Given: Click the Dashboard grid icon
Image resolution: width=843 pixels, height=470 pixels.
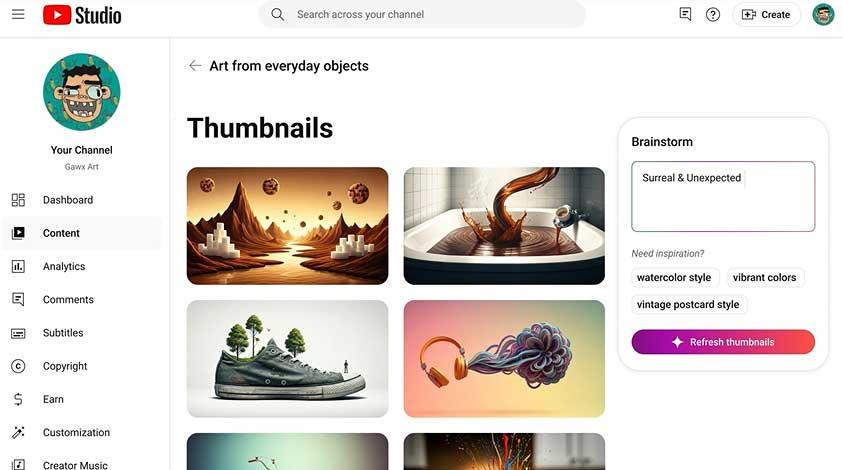Looking at the screenshot, I should [18, 200].
